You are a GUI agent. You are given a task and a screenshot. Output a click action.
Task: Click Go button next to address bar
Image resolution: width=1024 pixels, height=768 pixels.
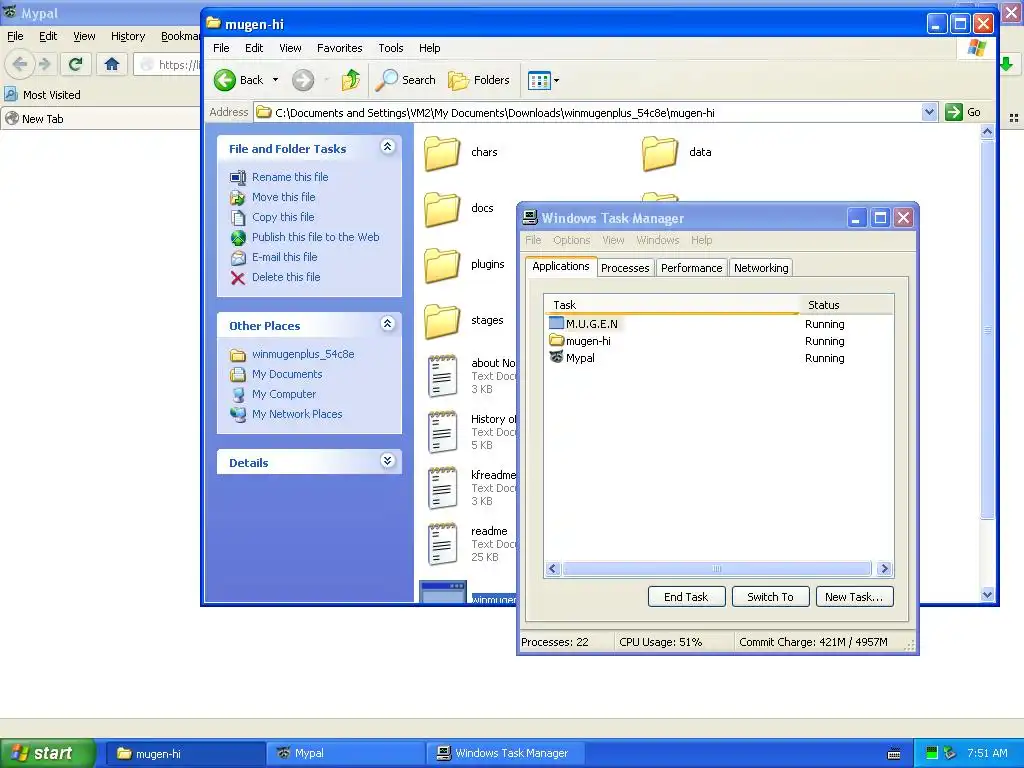point(964,112)
